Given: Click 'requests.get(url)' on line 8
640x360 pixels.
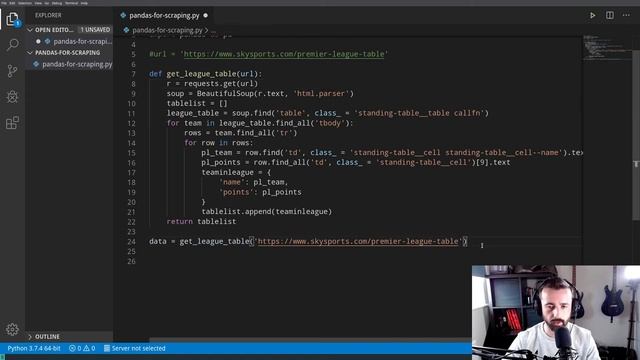Looking at the screenshot, I should (221, 84).
